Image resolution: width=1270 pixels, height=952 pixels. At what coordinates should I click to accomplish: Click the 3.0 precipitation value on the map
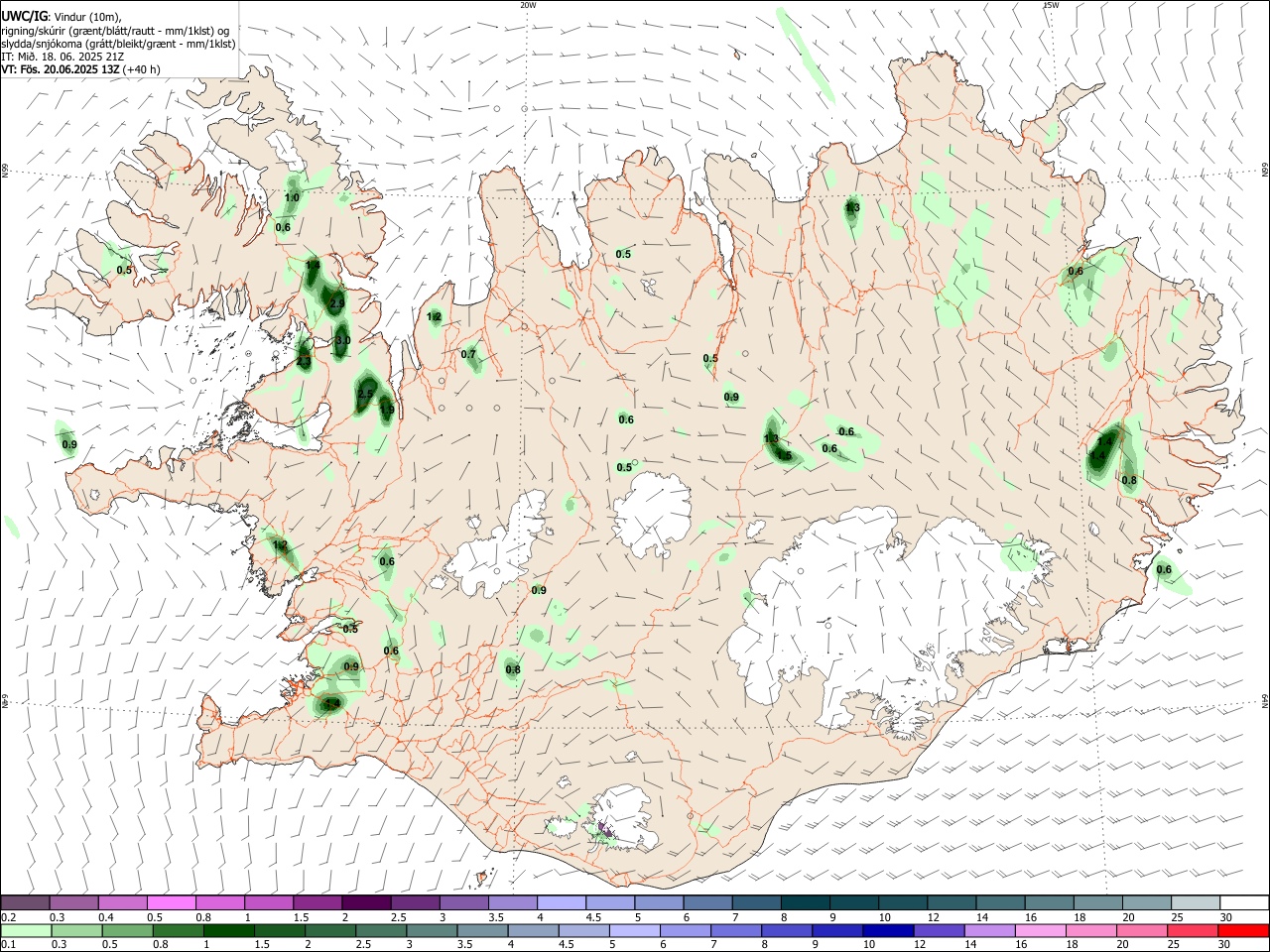click(342, 340)
